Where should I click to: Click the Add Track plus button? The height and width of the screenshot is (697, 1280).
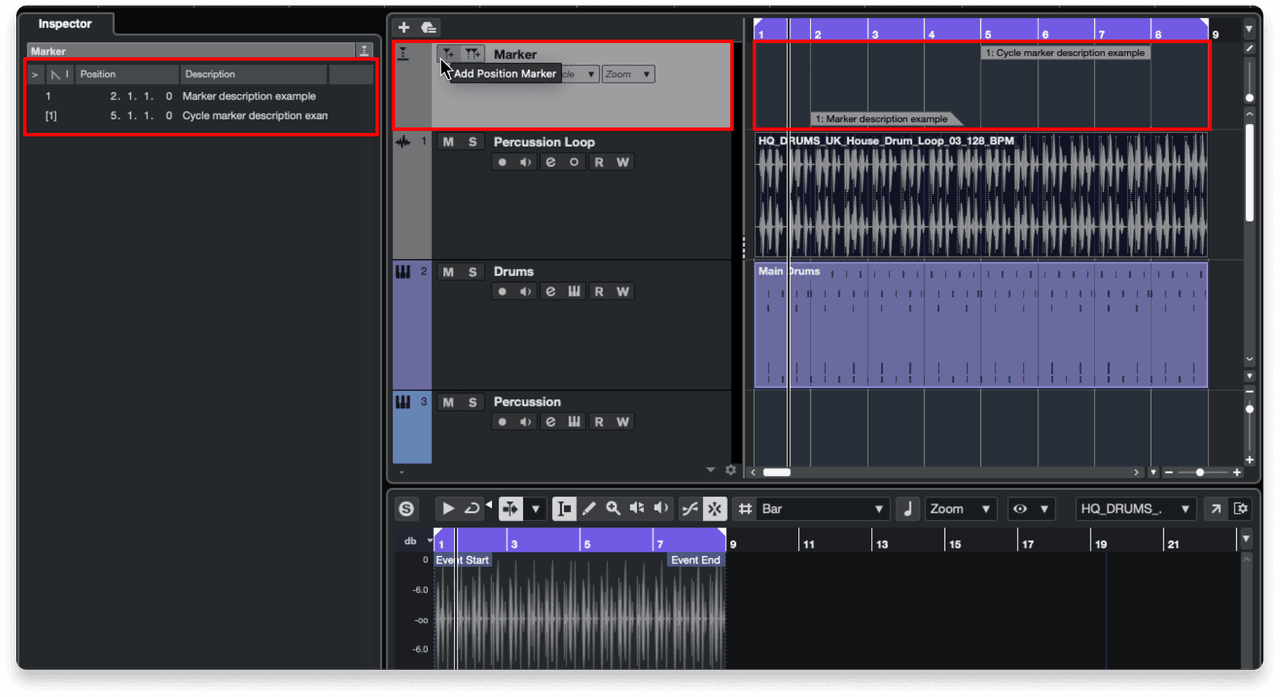(x=403, y=27)
